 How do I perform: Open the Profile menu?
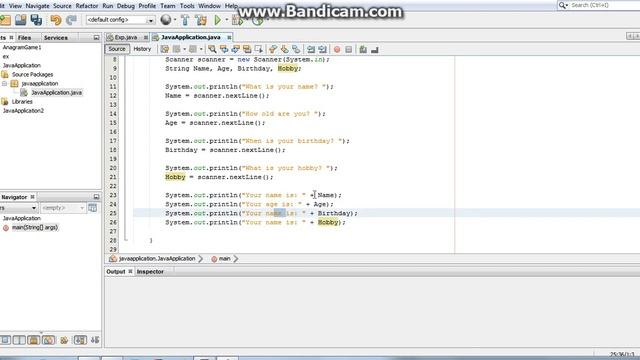pyautogui.click(x=147, y=6)
